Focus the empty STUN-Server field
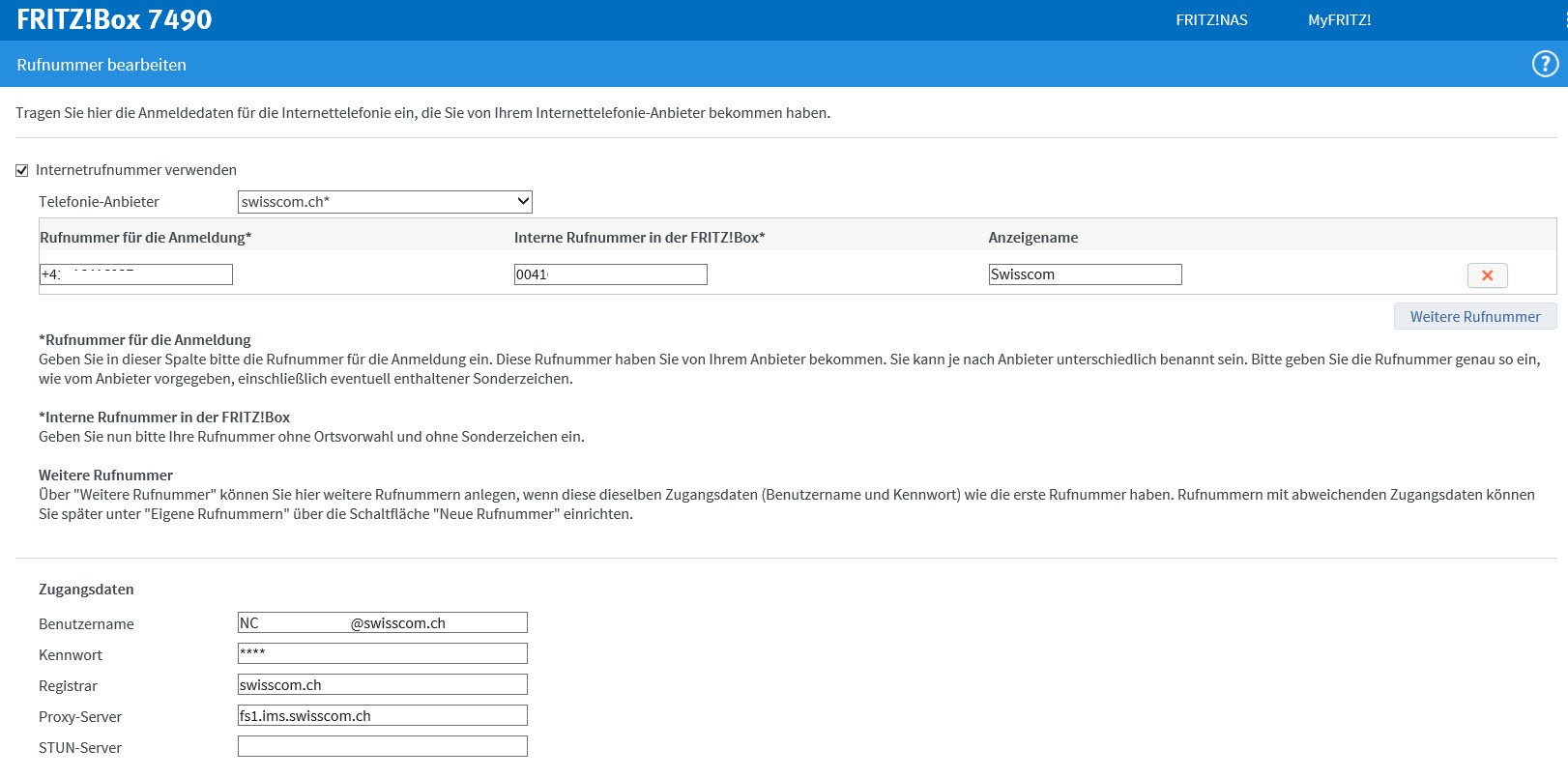Screen dimensions: 1568x778 pyautogui.click(x=382, y=747)
